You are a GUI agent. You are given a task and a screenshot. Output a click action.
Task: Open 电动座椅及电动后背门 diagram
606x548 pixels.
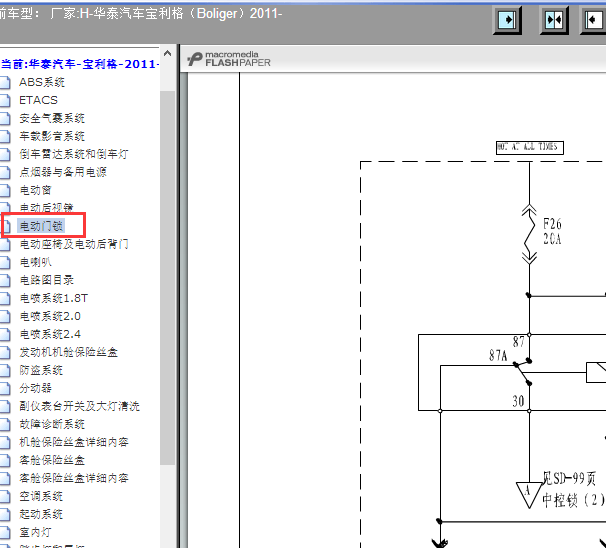click(73, 244)
